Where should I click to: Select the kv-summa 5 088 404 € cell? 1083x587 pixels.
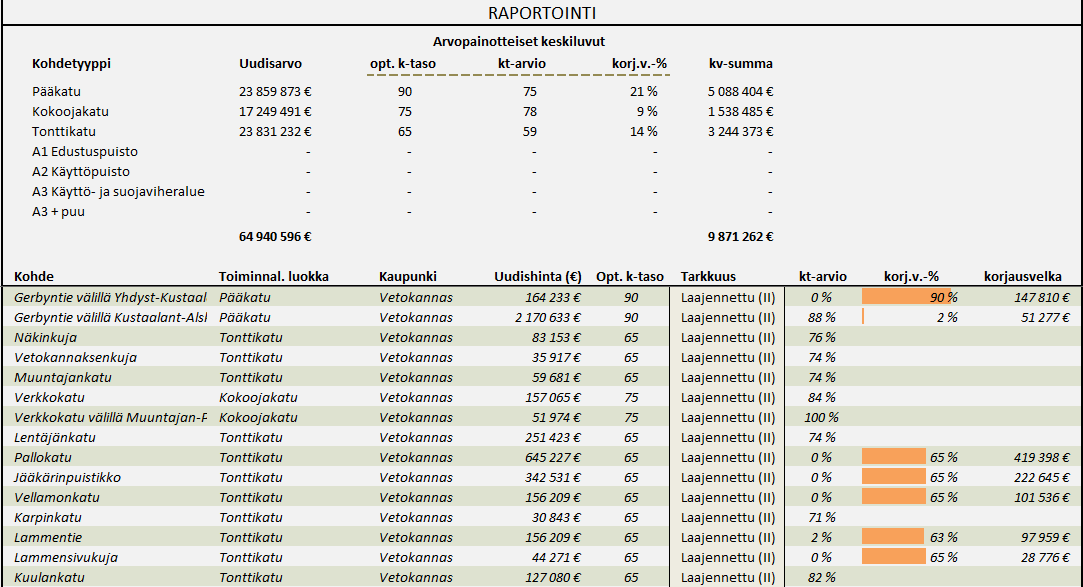[740, 91]
